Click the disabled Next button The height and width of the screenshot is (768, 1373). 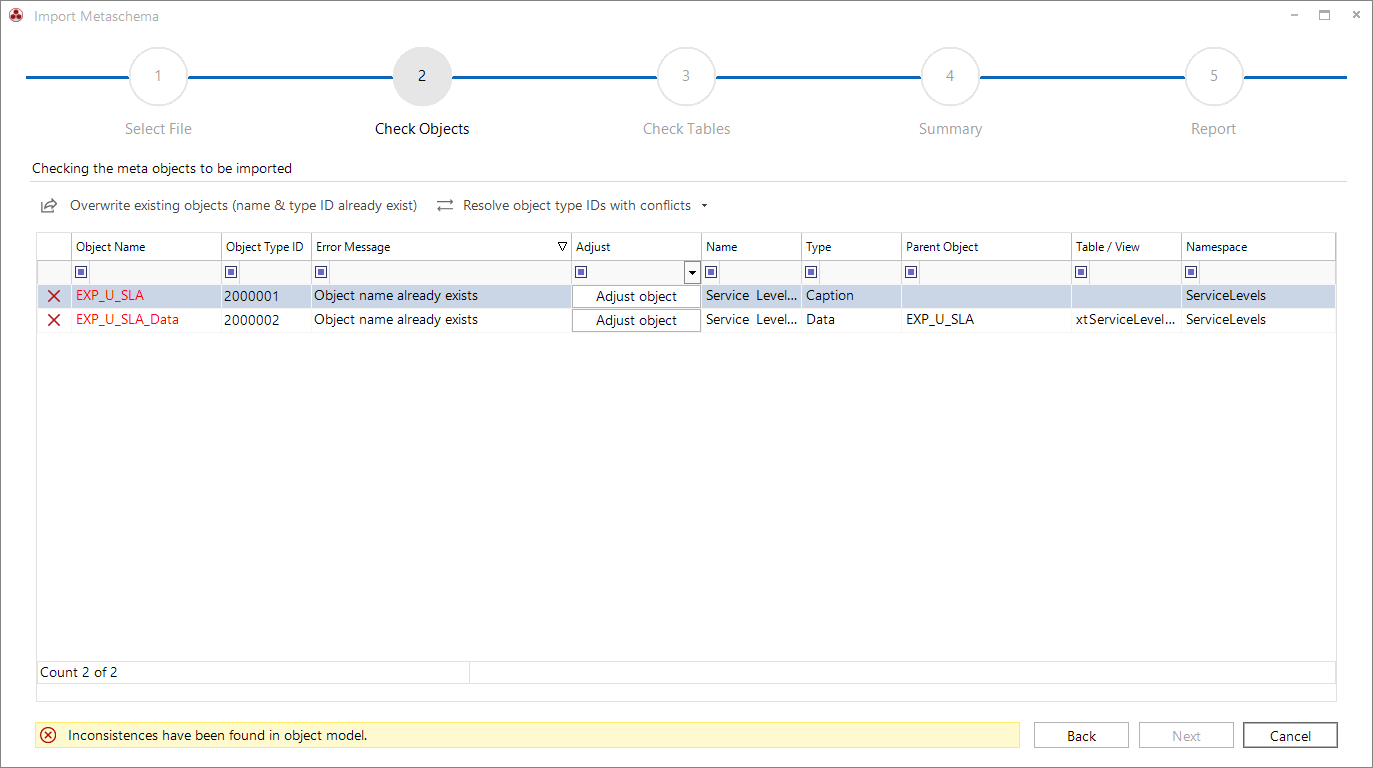pos(1186,735)
